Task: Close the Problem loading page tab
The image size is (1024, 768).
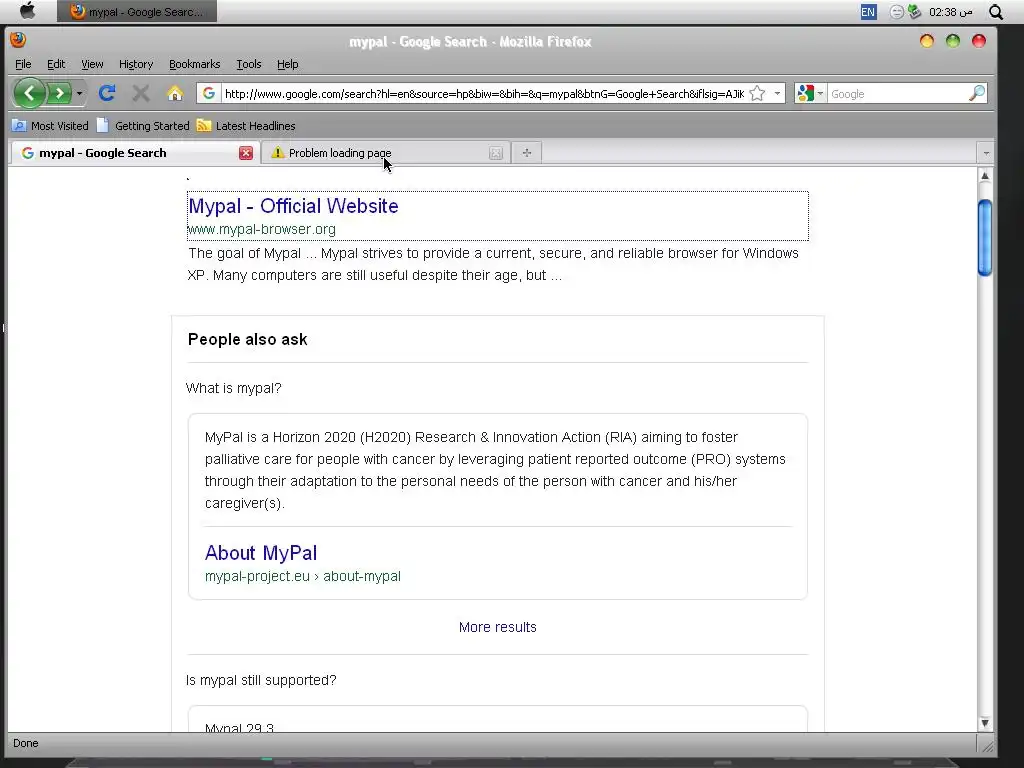Action: pyautogui.click(x=496, y=153)
